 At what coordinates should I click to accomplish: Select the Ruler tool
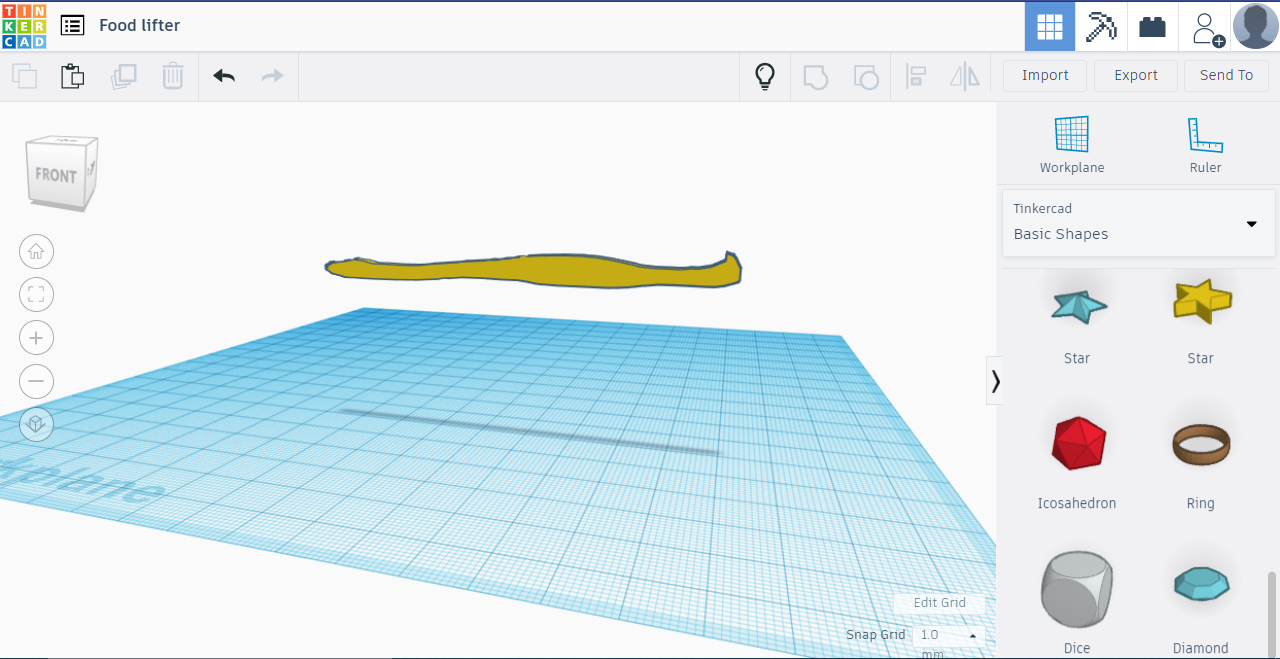[1205, 142]
